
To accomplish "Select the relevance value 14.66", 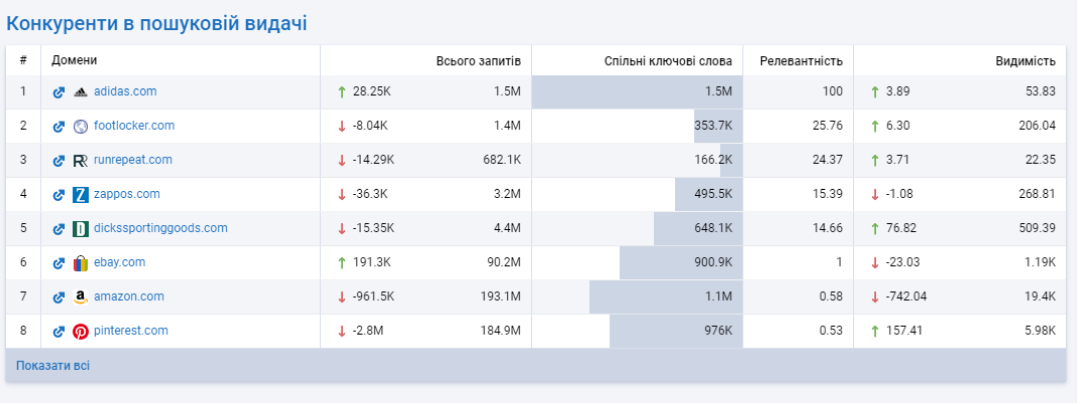I will [x=830, y=228].
